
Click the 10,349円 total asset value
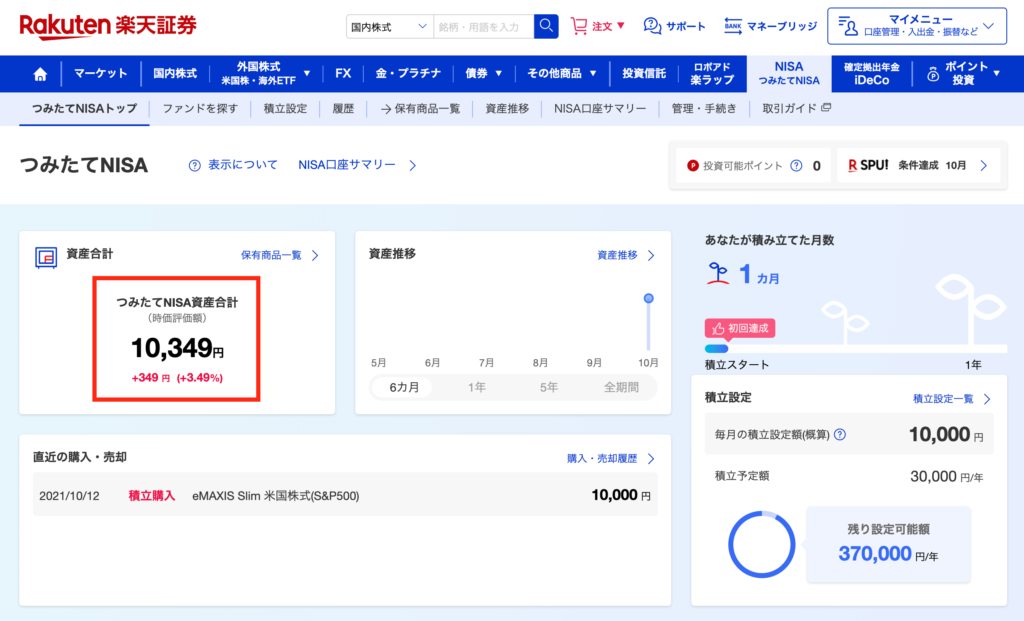click(177, 349)
